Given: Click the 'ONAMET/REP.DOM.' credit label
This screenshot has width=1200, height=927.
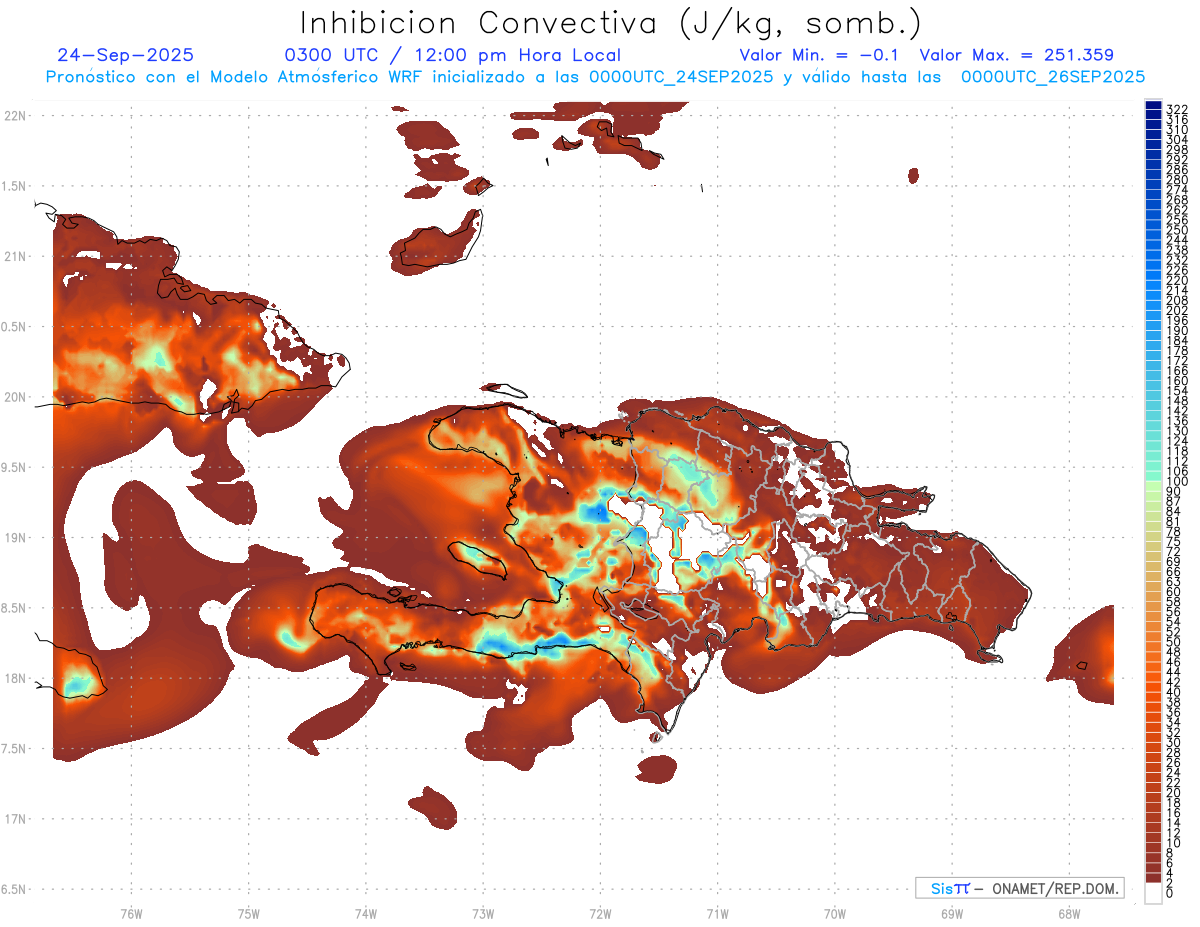Looking at the screenshot, I should pos(1055,888).
